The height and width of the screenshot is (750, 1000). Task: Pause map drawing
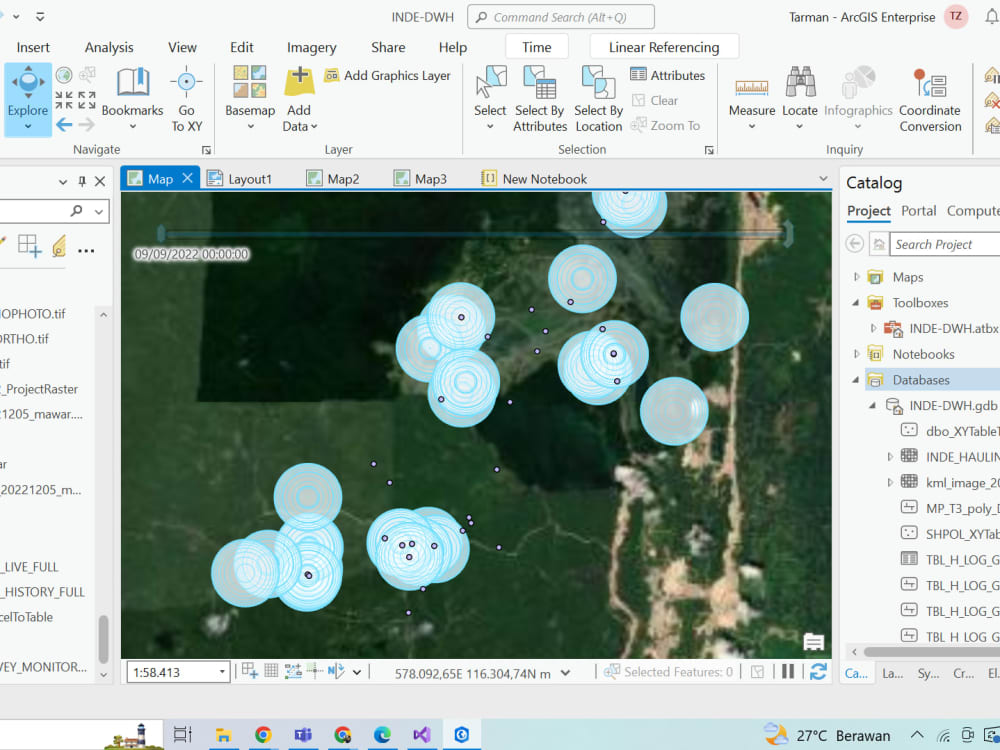point(788,672)
